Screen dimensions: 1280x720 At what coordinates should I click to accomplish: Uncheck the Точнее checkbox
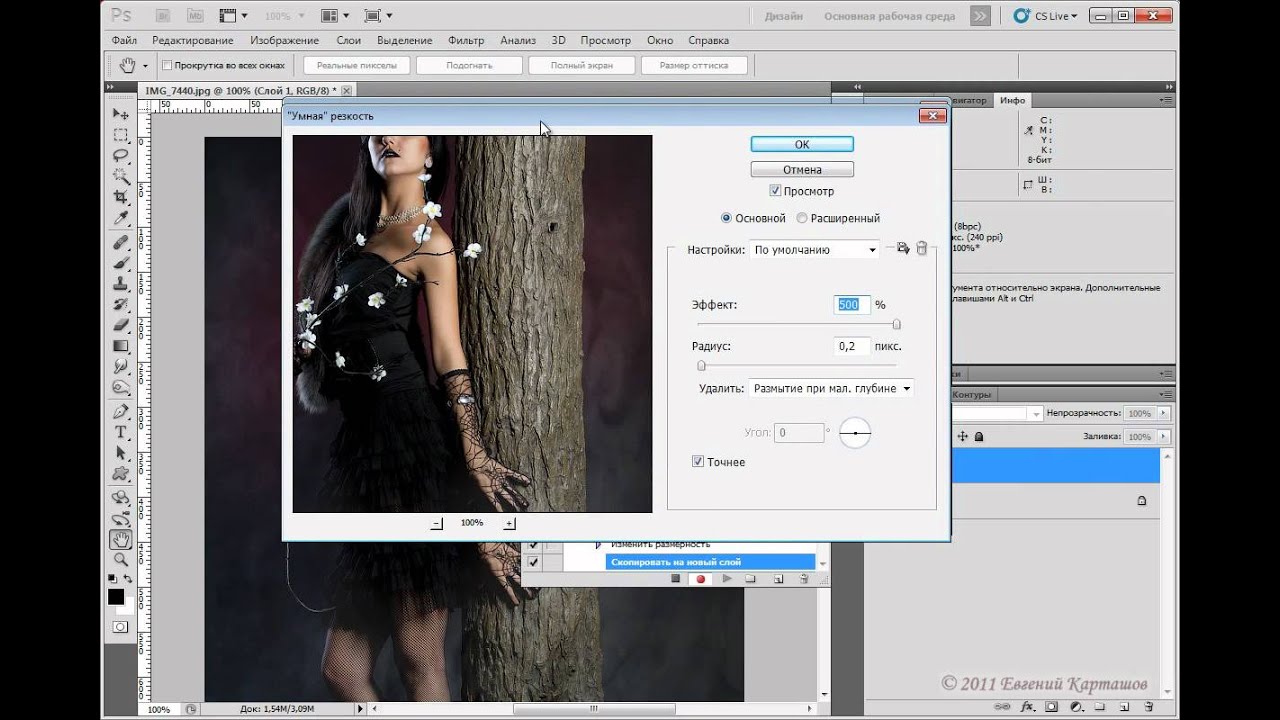click(698, 462)
